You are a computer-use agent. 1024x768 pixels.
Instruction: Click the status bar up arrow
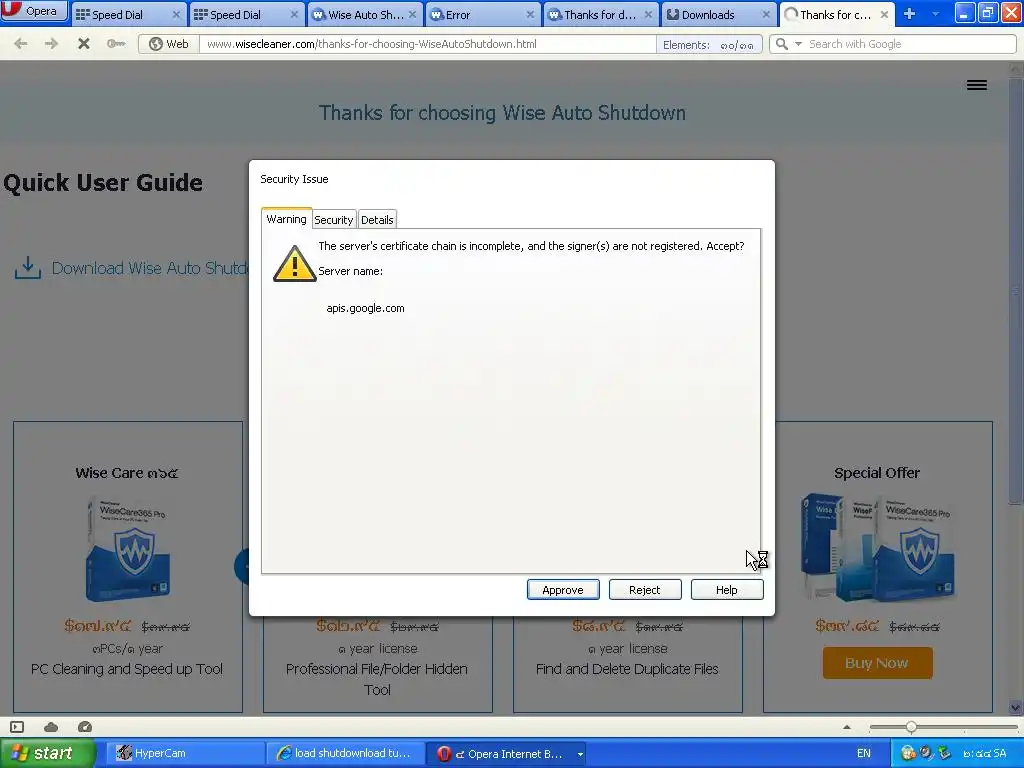[847, 727]
